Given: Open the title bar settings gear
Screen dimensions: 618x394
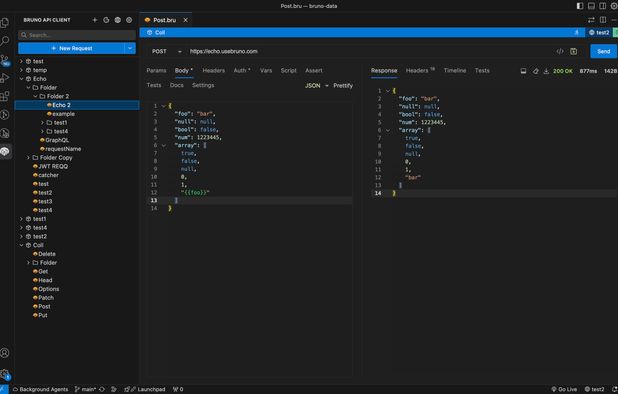Looking at the screenshot, I should pyautogui.click(x=614, y=6).
